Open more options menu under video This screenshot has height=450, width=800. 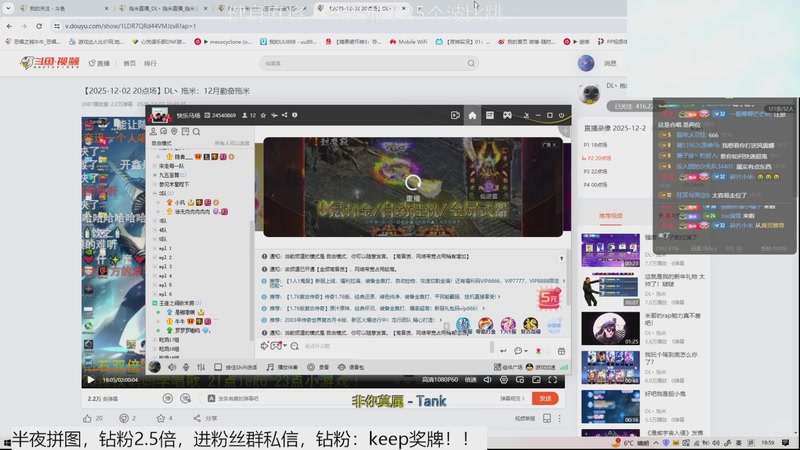(x=560, y=418)
